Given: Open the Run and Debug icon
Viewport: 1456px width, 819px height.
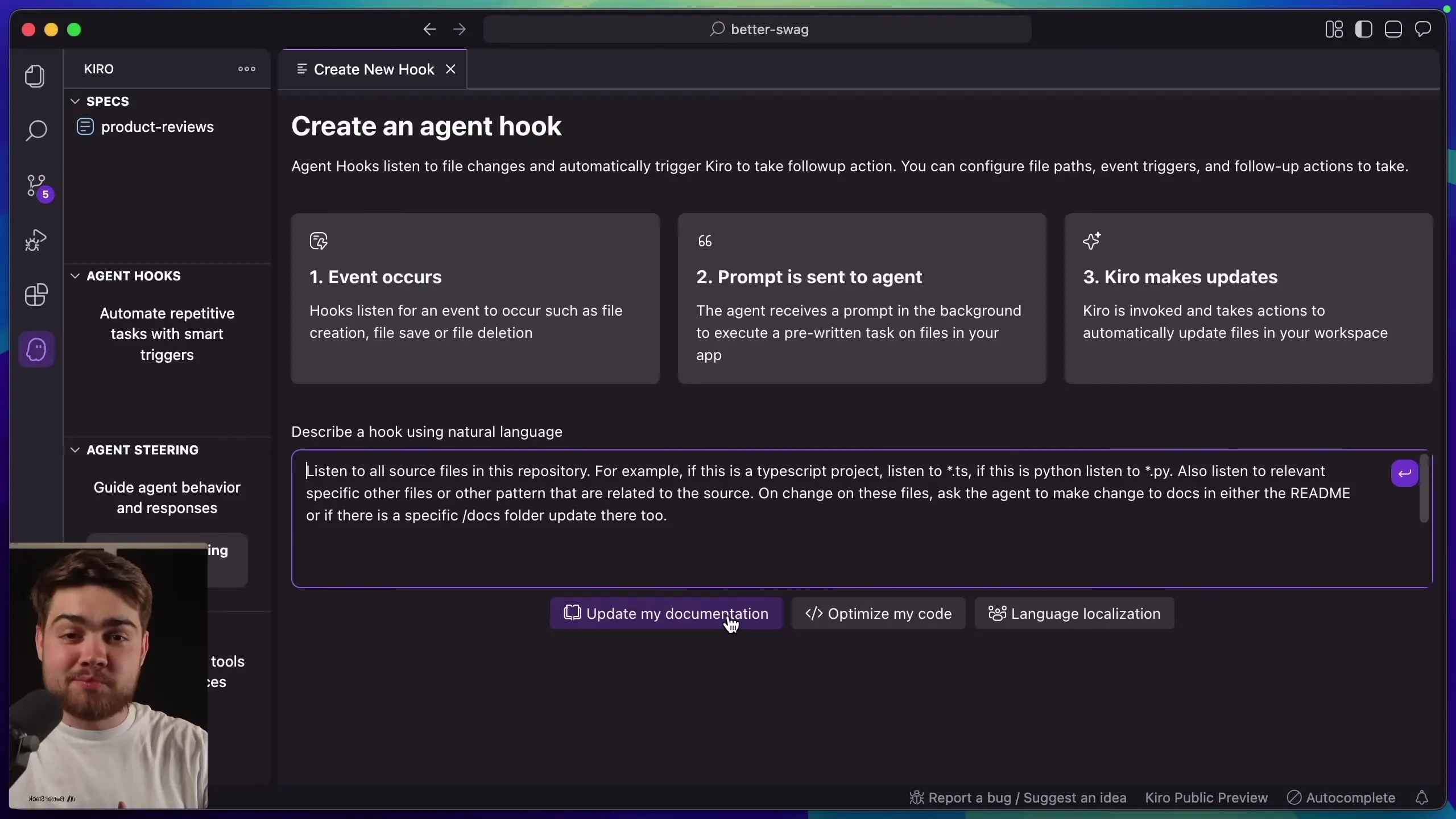Looking at the screenshot, I should (x=35, y=240).
